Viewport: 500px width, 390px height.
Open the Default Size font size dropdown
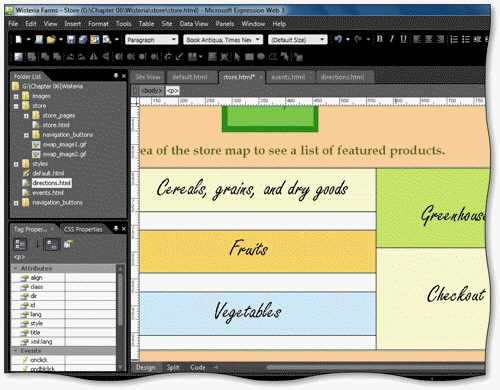[322, 40]
